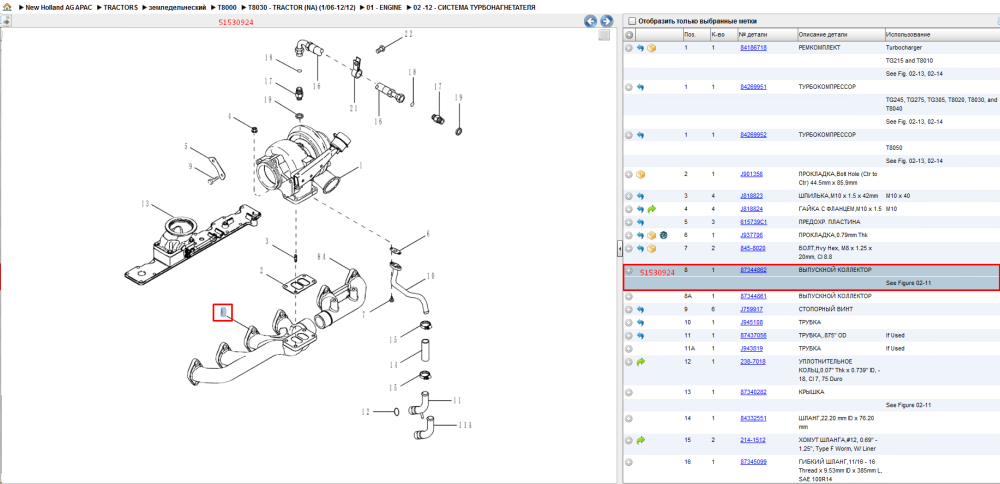Open '02 -12 - СИСТЕМА ТУРБОНАГНЕТАТЕЛЯ' breadcrumb
The image size is (1000, 484).
click(x=473, y=7)
